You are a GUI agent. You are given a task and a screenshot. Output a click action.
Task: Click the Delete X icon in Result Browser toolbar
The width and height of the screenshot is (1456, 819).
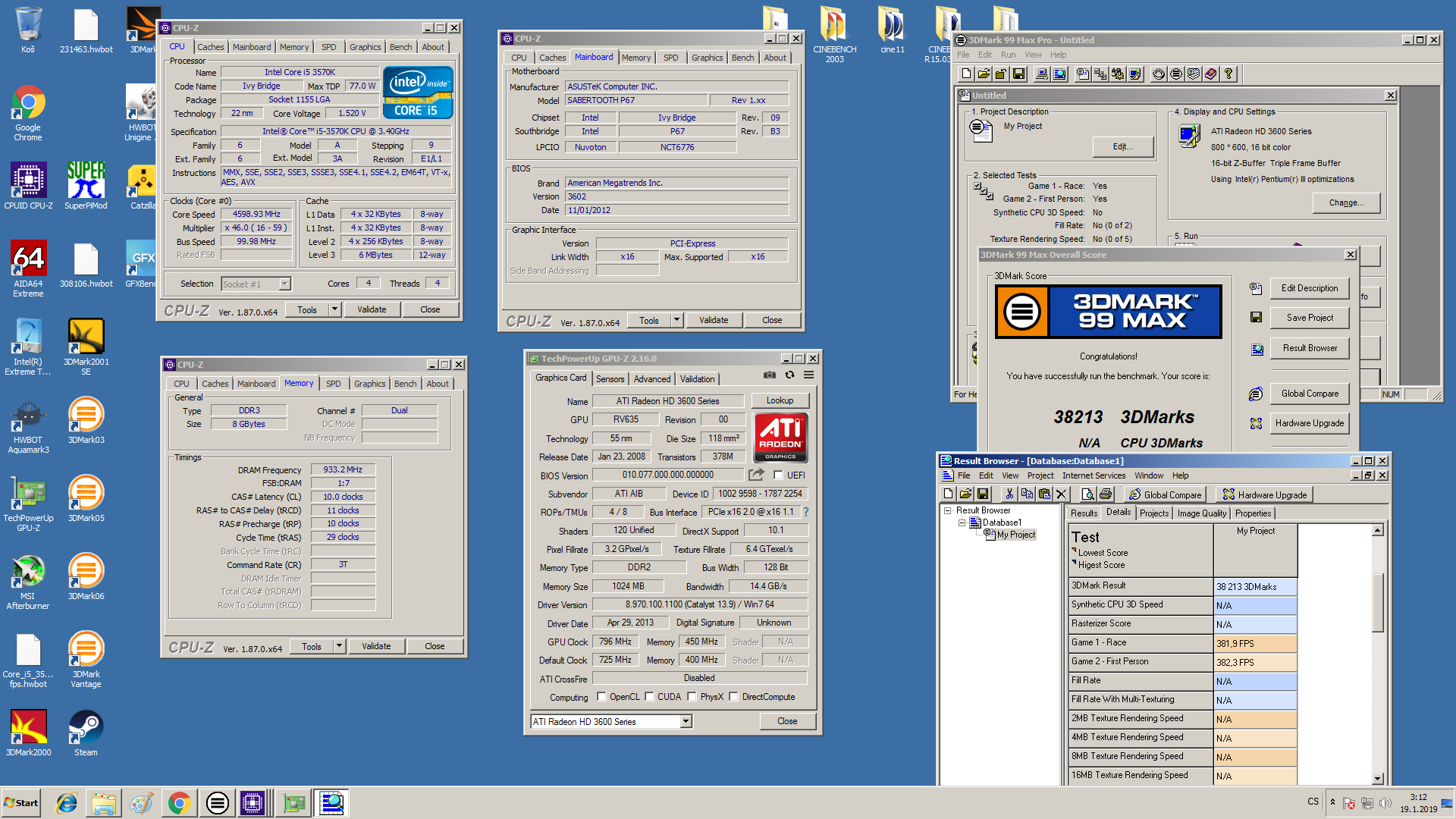[1062, 494]
